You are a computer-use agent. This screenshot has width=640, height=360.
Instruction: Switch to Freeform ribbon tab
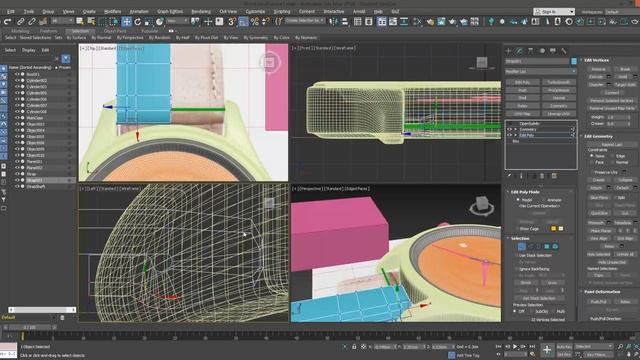click(x=48, y=31)
